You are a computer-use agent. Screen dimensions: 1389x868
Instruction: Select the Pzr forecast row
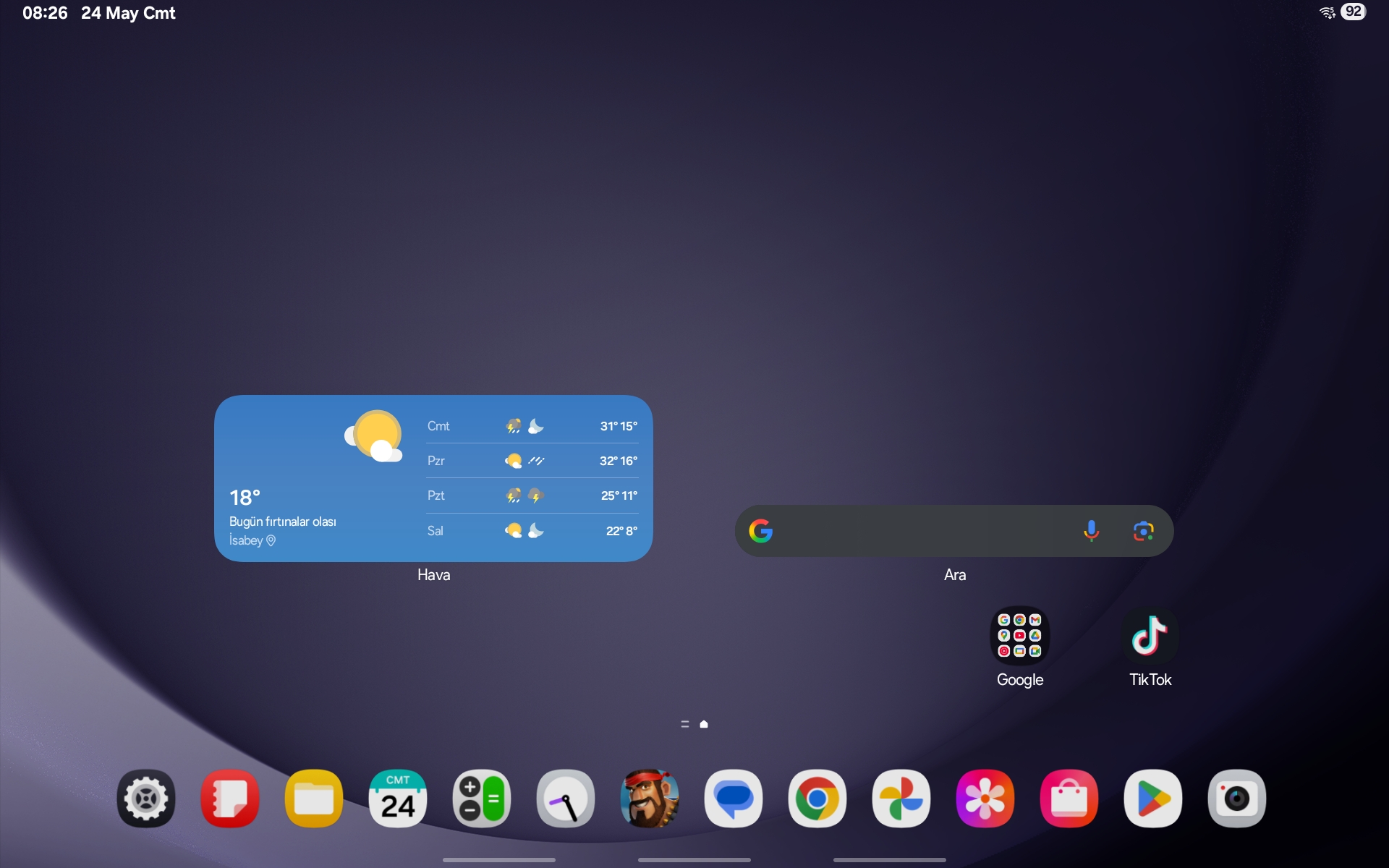pos(532,461)
